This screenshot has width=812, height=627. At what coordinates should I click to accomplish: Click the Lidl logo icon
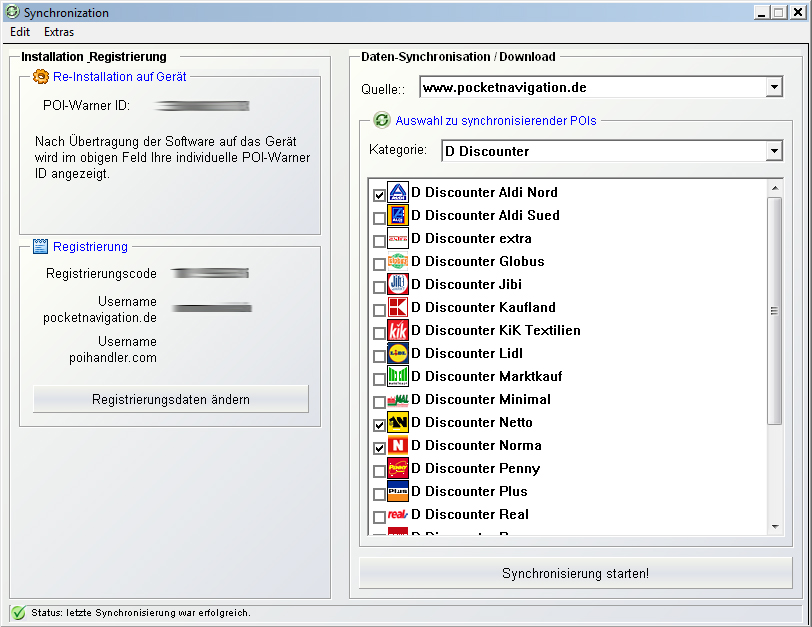tap(398, 353)
